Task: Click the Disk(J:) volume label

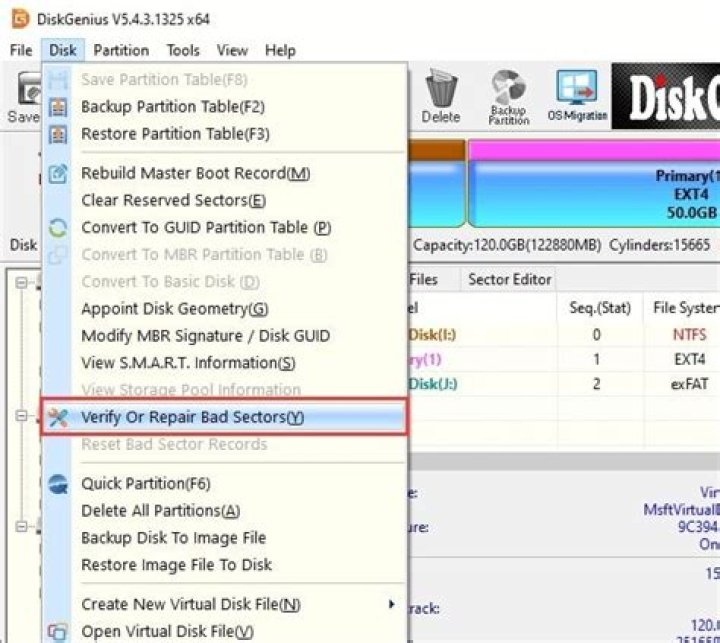Action: [433, 384]
